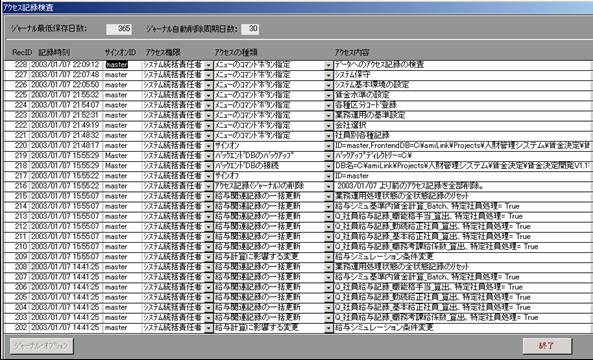Open アクセス権限 dropdown arrow in row 228

[208, 65]
